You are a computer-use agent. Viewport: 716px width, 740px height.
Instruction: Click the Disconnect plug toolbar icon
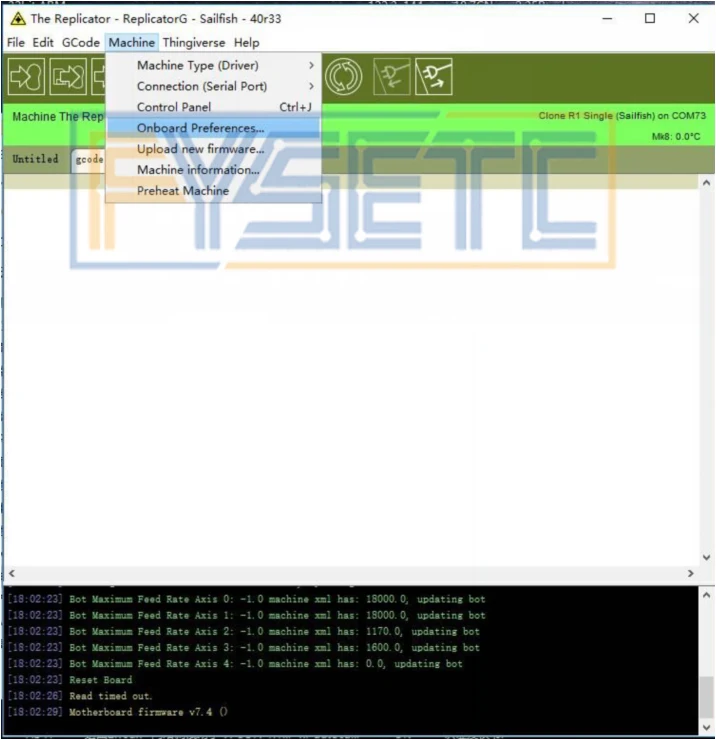click(x=434, y=76)
